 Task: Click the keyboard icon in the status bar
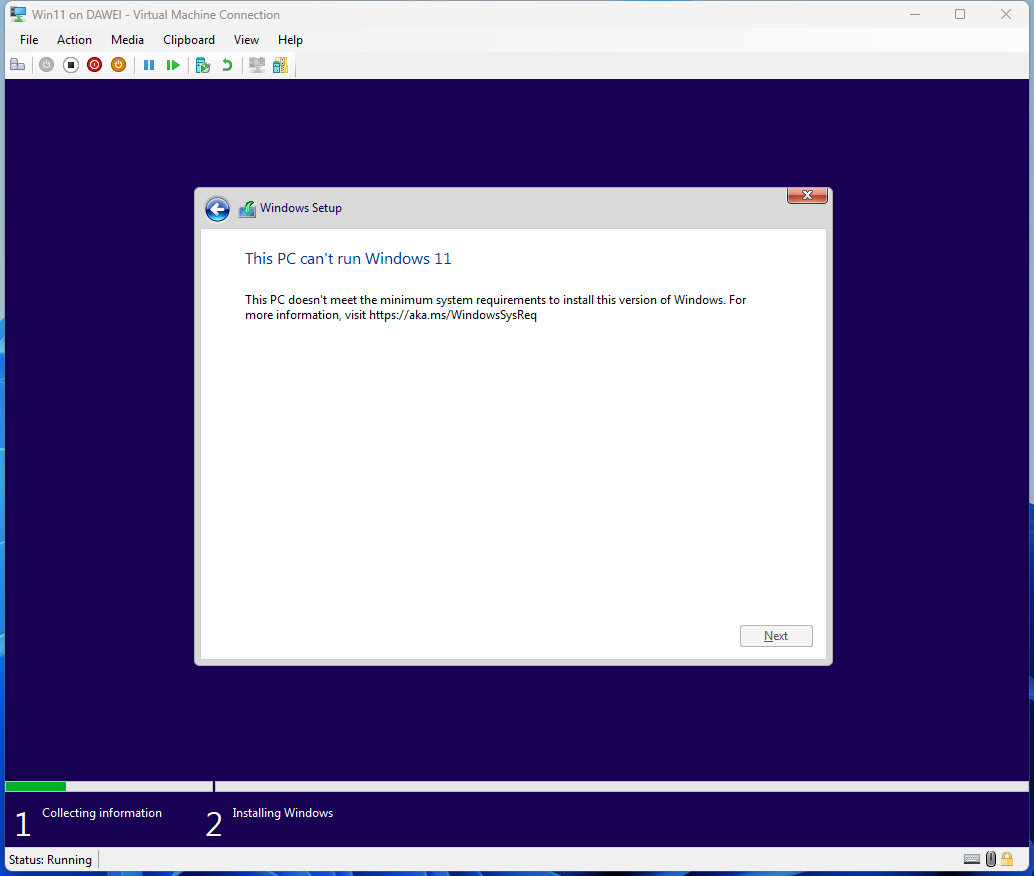pos(971,859)
